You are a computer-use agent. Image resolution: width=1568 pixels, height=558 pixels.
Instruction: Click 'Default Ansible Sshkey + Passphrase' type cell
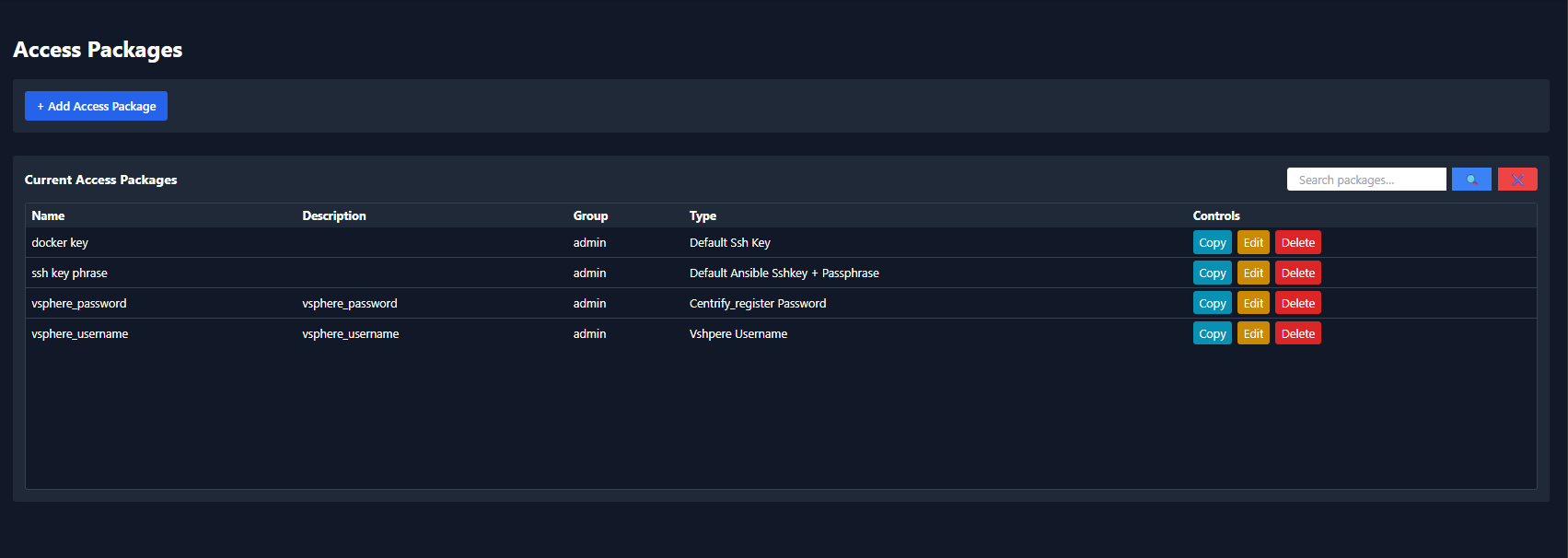(784, 273)
